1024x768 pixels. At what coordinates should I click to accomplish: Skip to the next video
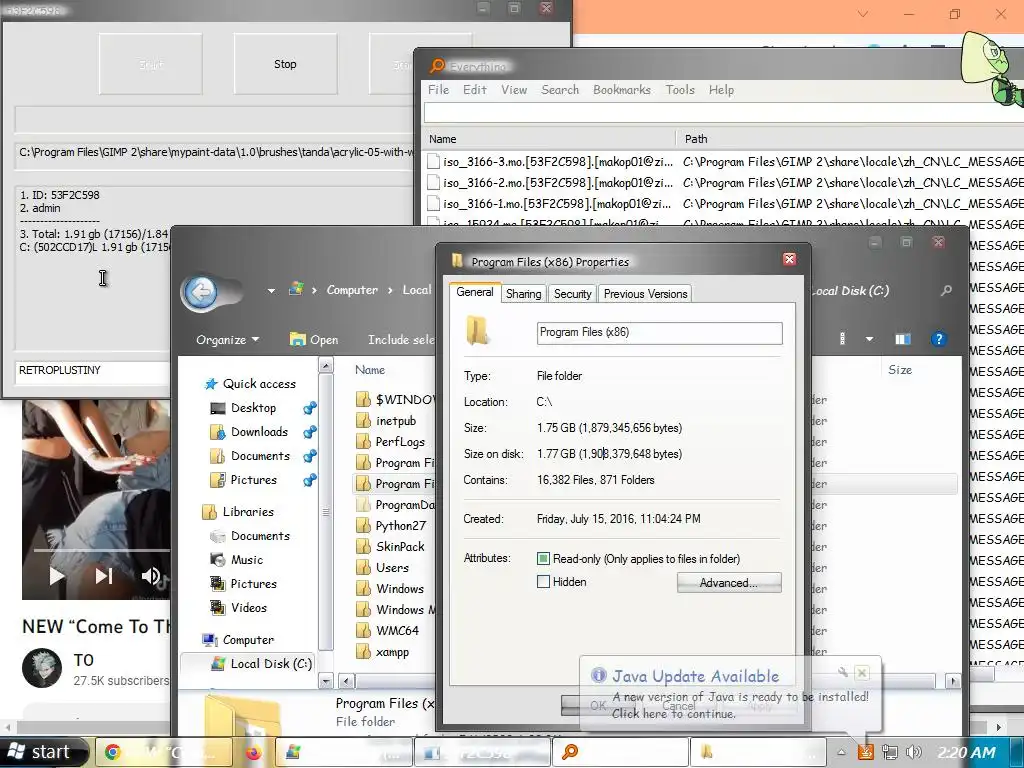click(x=103, y=576)
